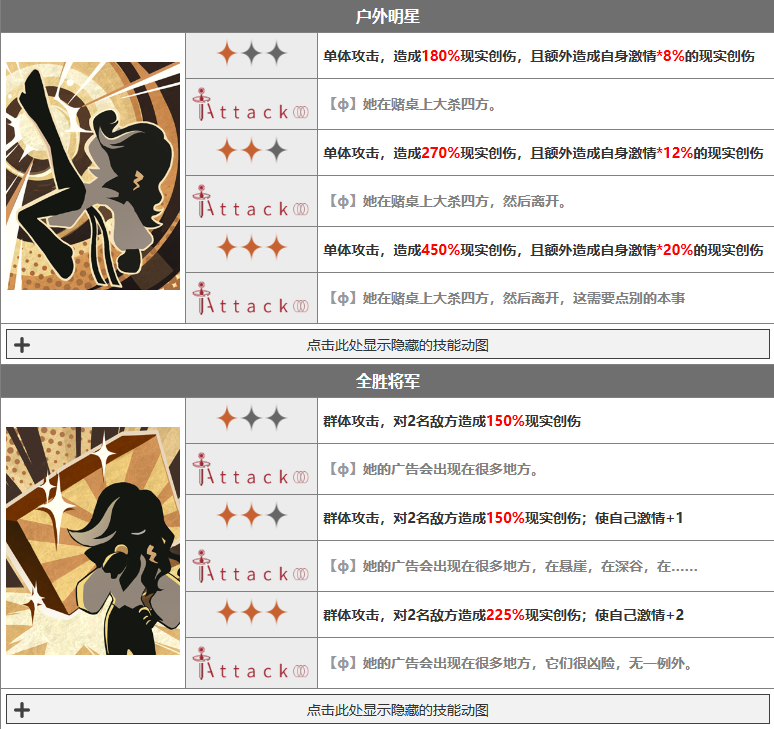The image size is (774, 729).
Task: Select the 270%现实创伤 skill description
Action: point(543,153)
